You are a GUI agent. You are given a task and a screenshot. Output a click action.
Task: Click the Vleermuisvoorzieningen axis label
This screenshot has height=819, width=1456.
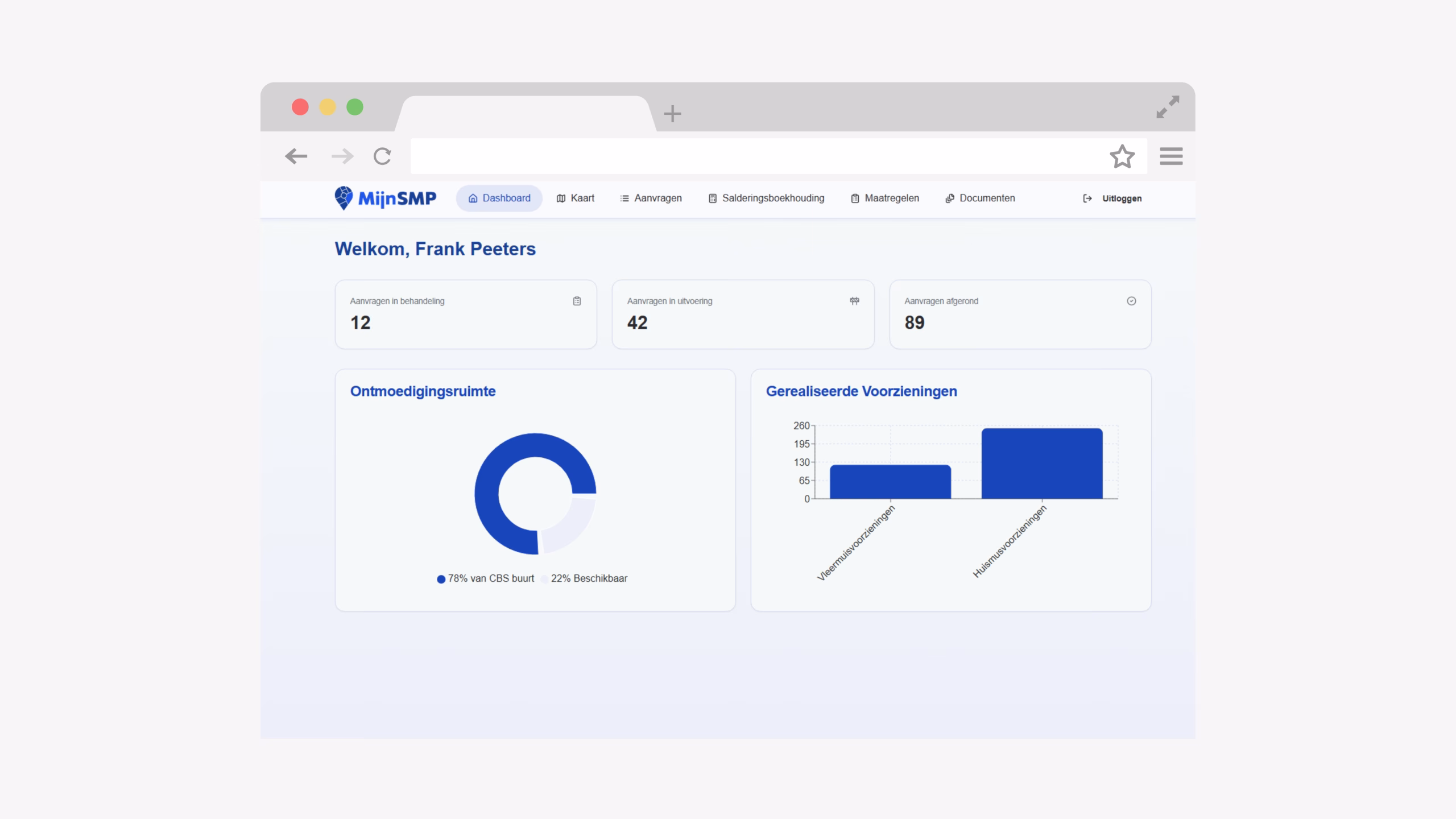(x=856, y=543)
